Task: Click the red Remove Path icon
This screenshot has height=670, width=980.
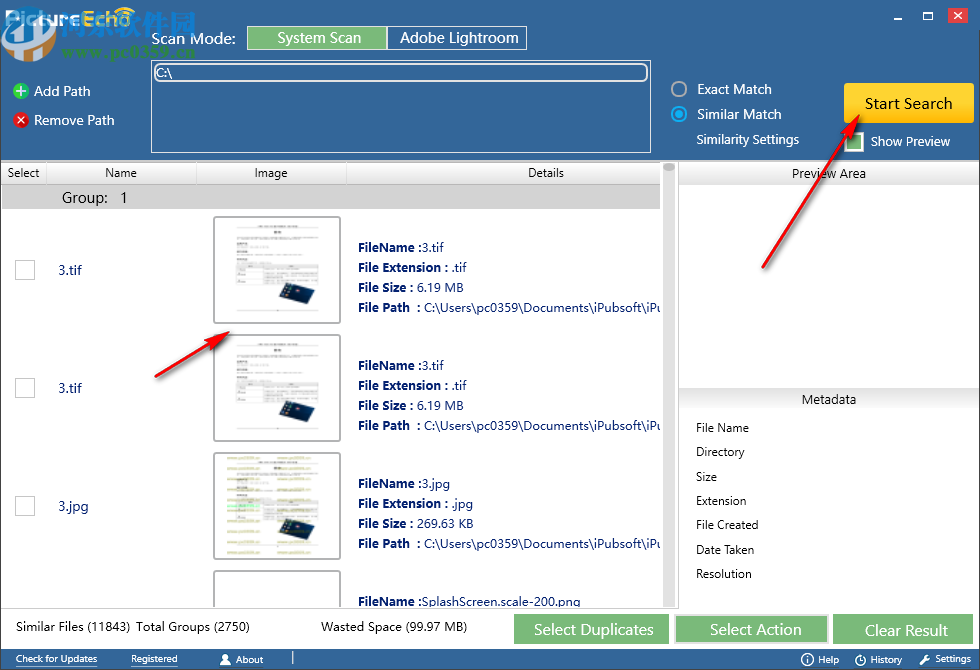Action: 21,120
